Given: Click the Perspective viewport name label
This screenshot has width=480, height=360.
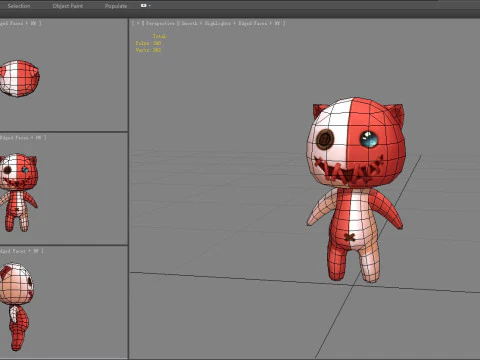Looking at the screenshot, I should pos(160,23).
